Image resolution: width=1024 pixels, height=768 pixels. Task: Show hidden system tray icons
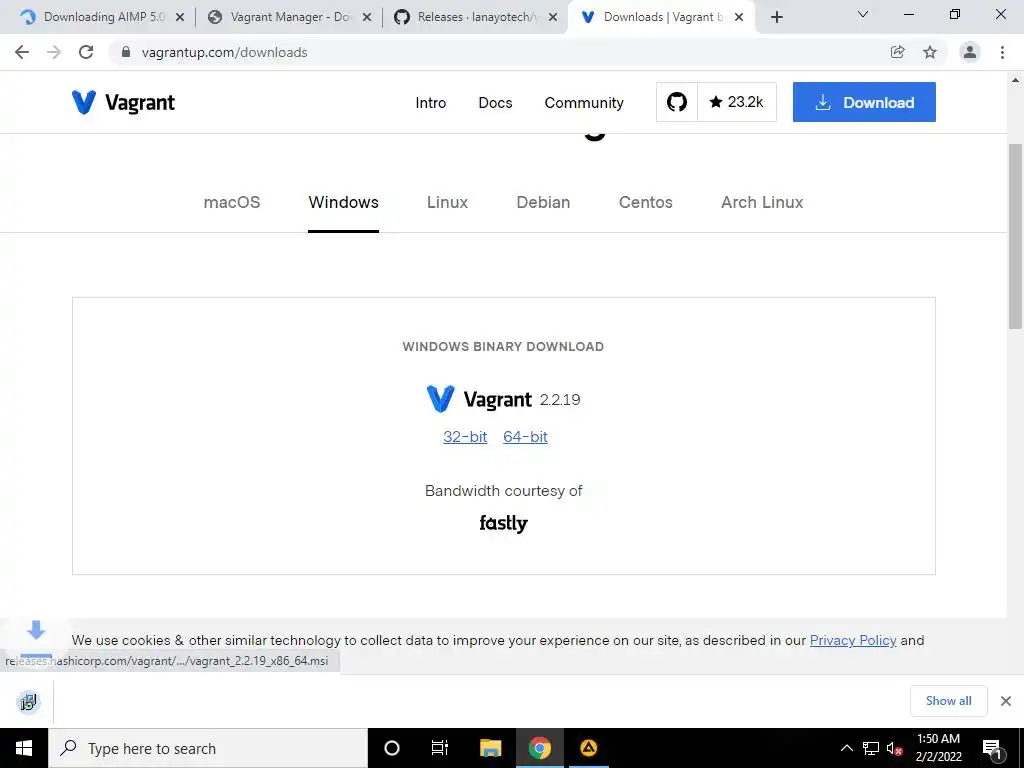(846, 748)
